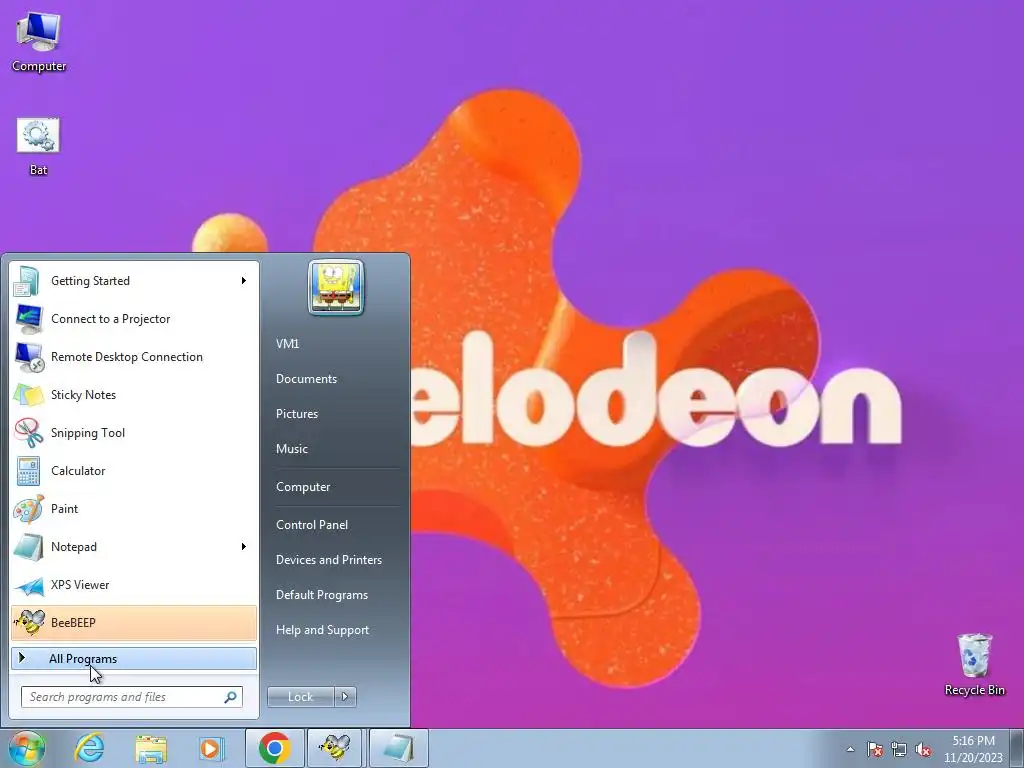Click the Paint palette icon

(28, 509)
